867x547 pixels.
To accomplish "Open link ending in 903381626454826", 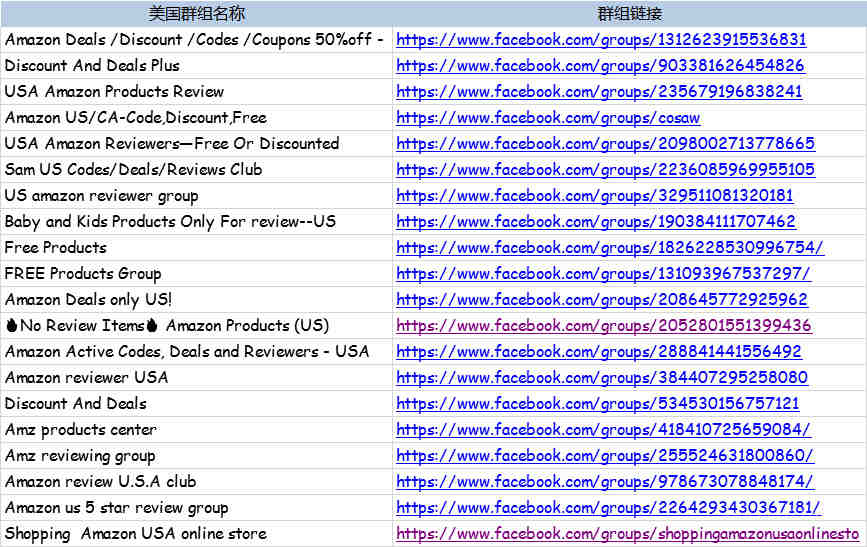I will 600,66.
